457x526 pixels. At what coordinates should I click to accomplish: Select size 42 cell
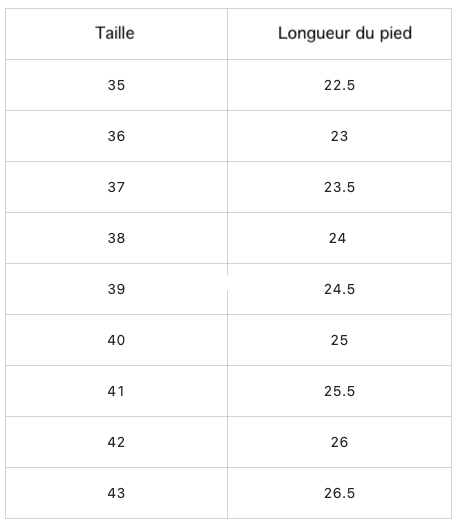coord(116,442)
